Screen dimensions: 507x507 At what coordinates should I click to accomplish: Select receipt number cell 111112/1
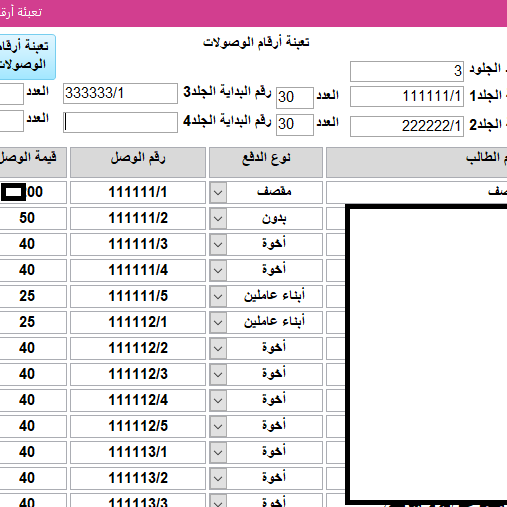coord(138,322)
